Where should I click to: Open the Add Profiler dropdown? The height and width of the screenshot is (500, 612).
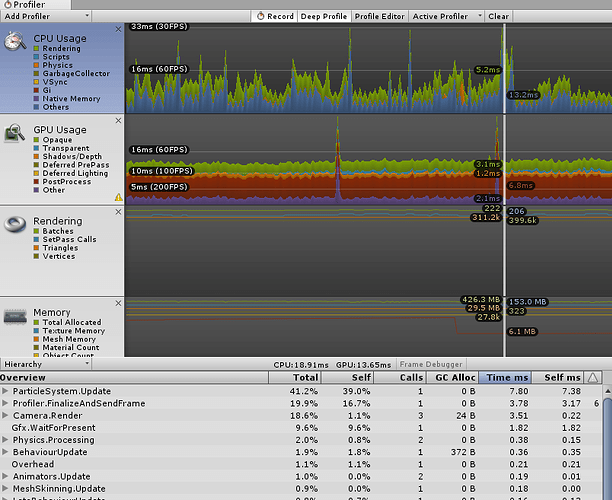[x=46, y=16]
